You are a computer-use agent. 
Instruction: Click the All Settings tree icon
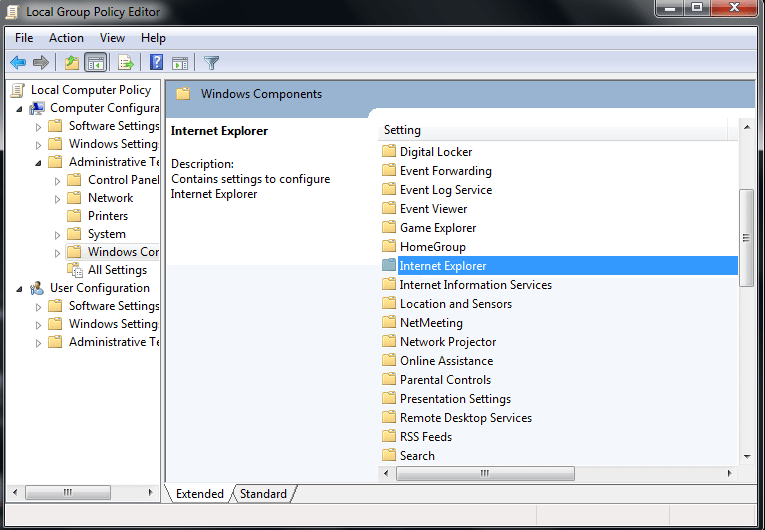(x=75, y=270)
